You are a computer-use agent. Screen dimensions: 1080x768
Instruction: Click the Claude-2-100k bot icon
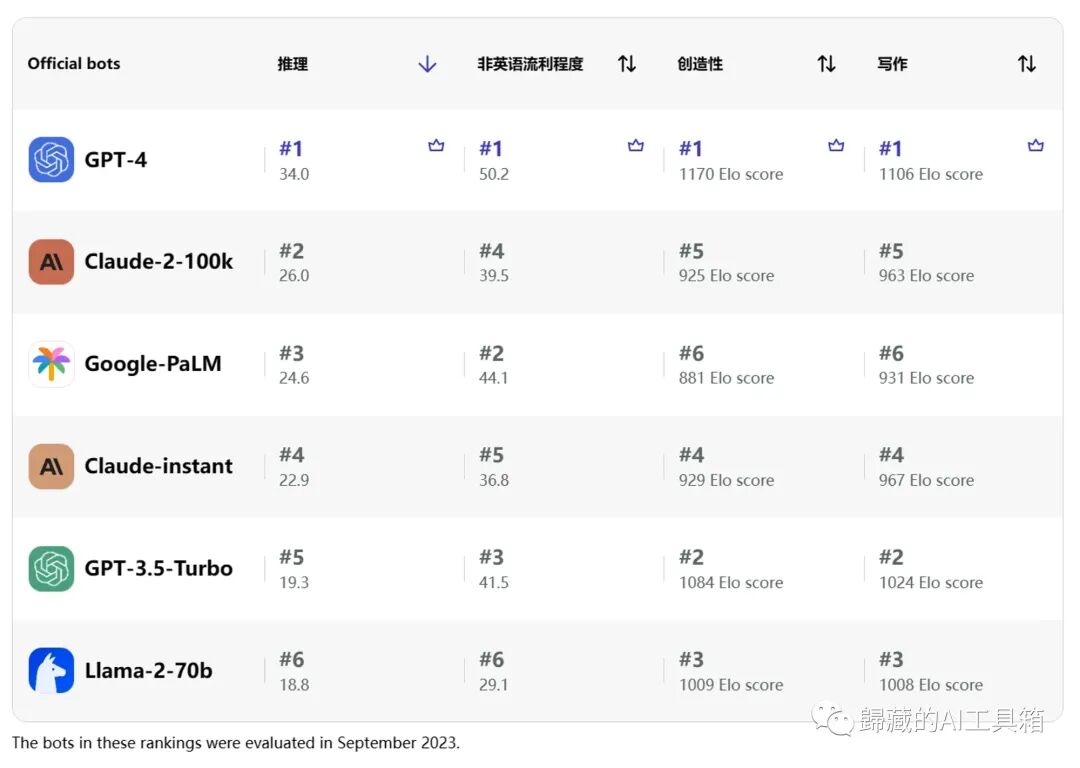point(51,262)
